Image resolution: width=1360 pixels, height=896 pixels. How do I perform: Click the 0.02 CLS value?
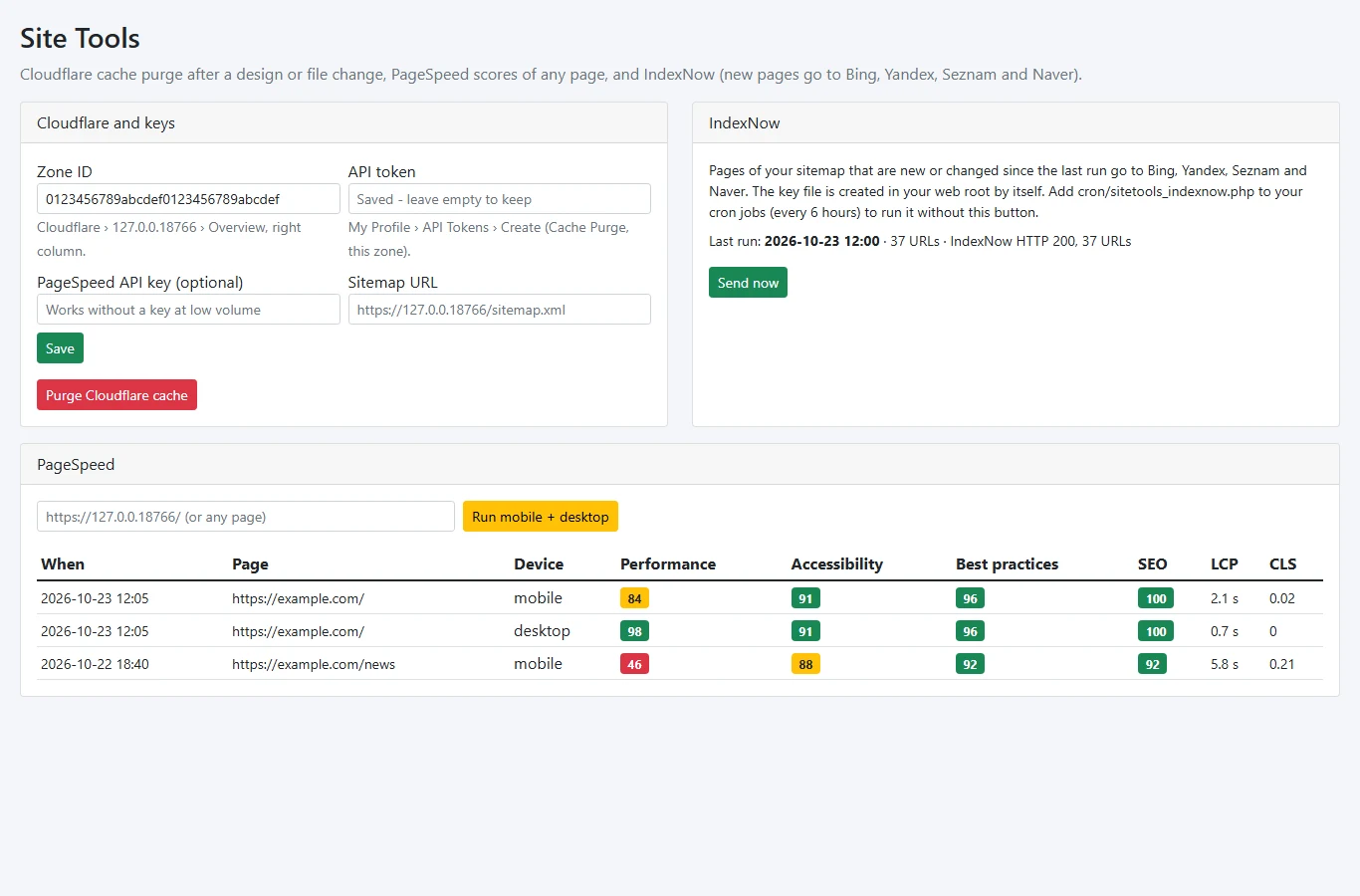[x=1282, y=598]
